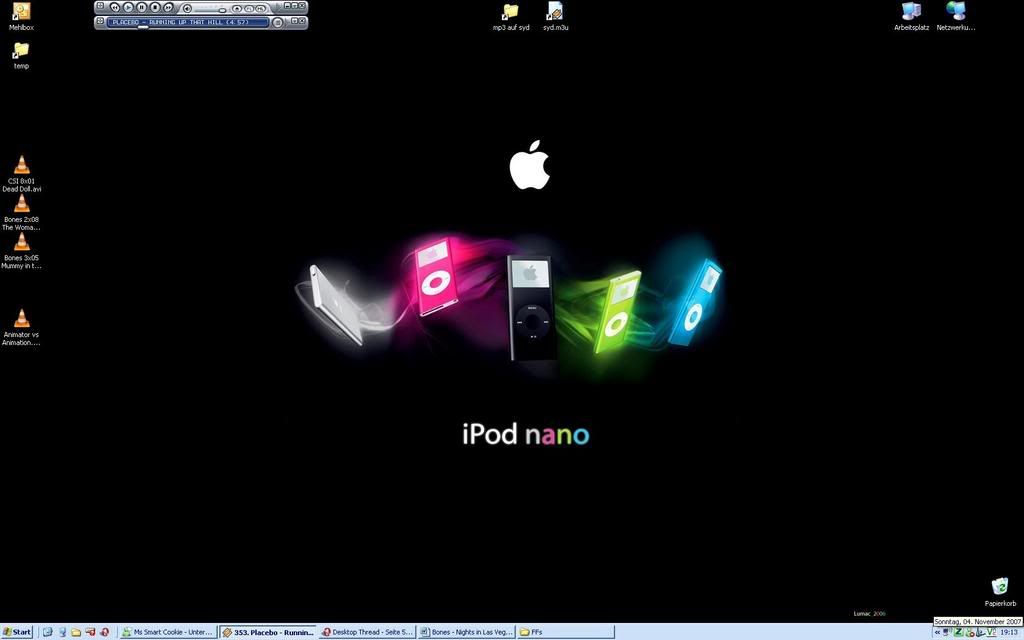Select the Animator vs Animation video icon
The image size is (1024, 640).
point(21,319)
